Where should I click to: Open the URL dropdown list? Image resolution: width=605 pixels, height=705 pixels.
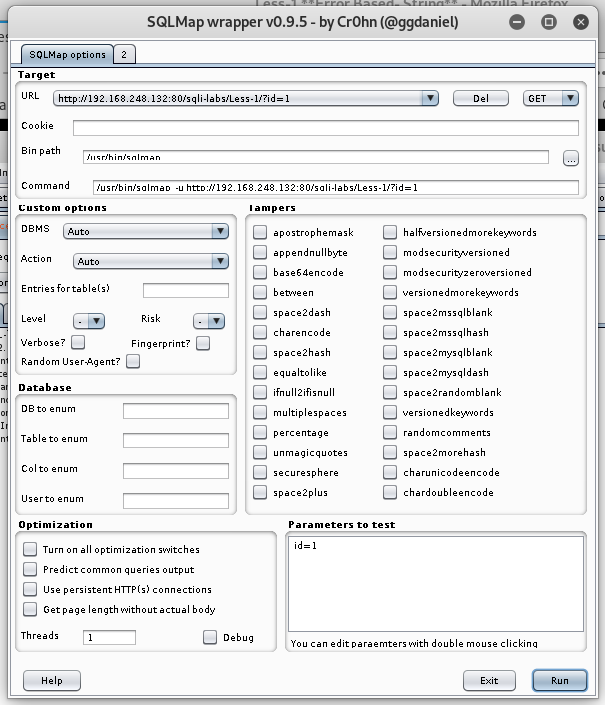430,98
